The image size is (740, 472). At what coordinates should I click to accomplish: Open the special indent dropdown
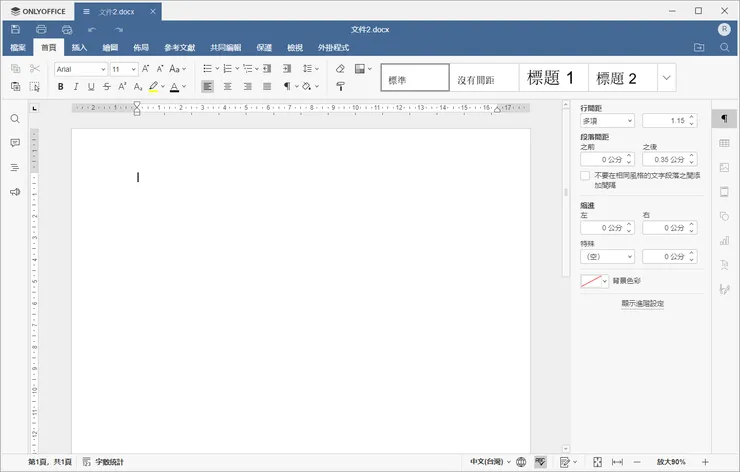[607, 256]
